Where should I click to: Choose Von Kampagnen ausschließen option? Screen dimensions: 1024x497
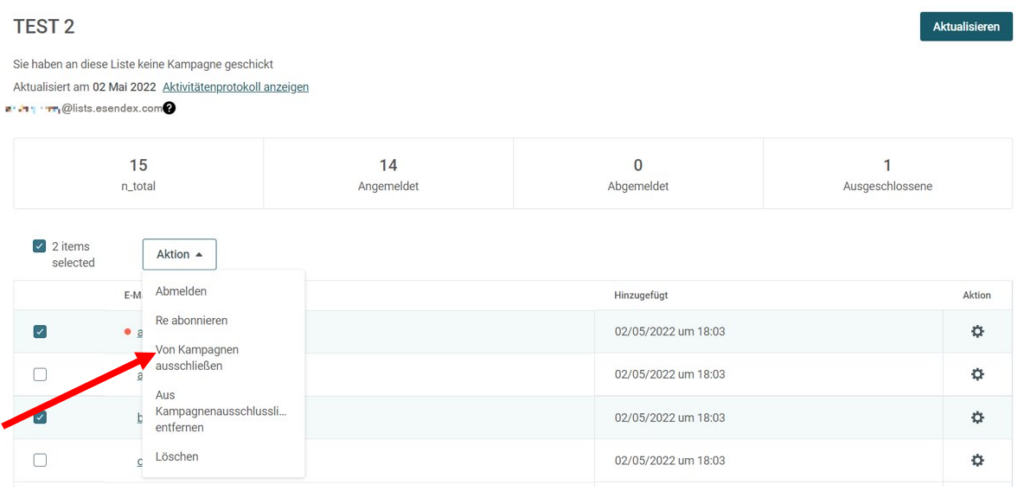(x=197, y=358)
